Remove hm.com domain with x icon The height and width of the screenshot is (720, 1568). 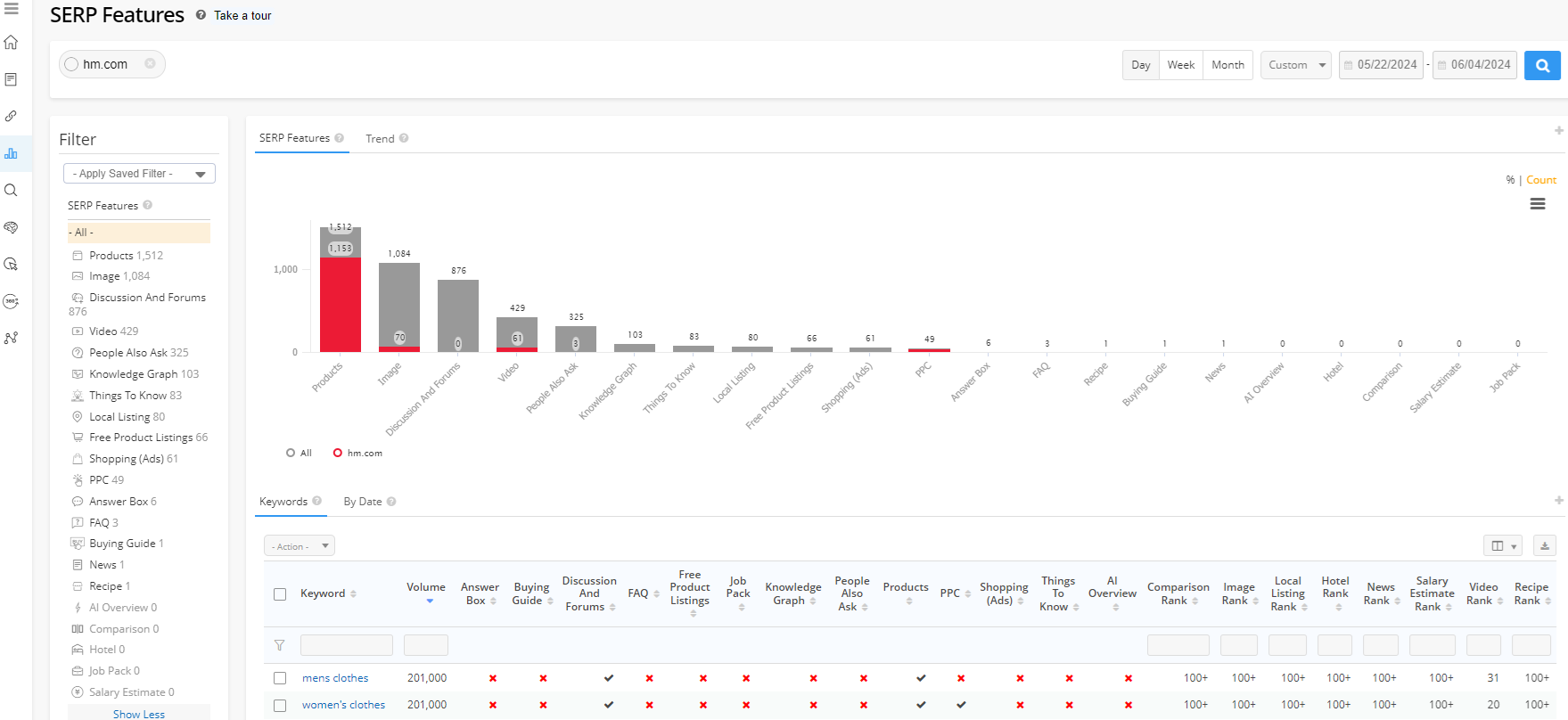(x=150, y=63)
